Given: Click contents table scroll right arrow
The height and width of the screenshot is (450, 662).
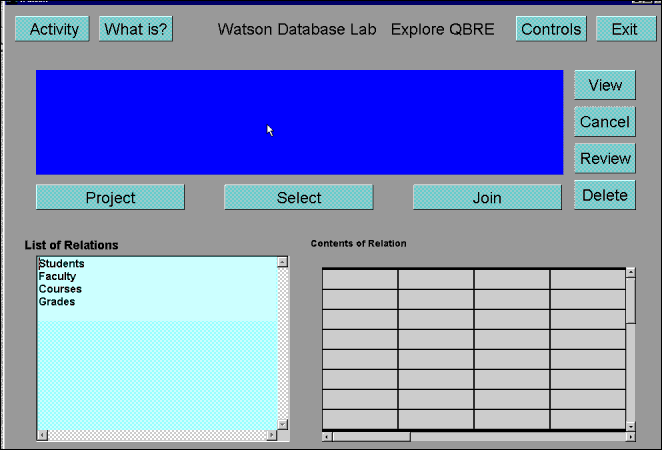Looking at the screenshot, I should tap(630, 436).
